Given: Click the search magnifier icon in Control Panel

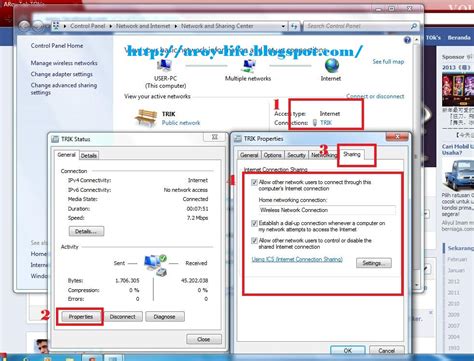Looking at the screenshot, I should coord(413,26).
